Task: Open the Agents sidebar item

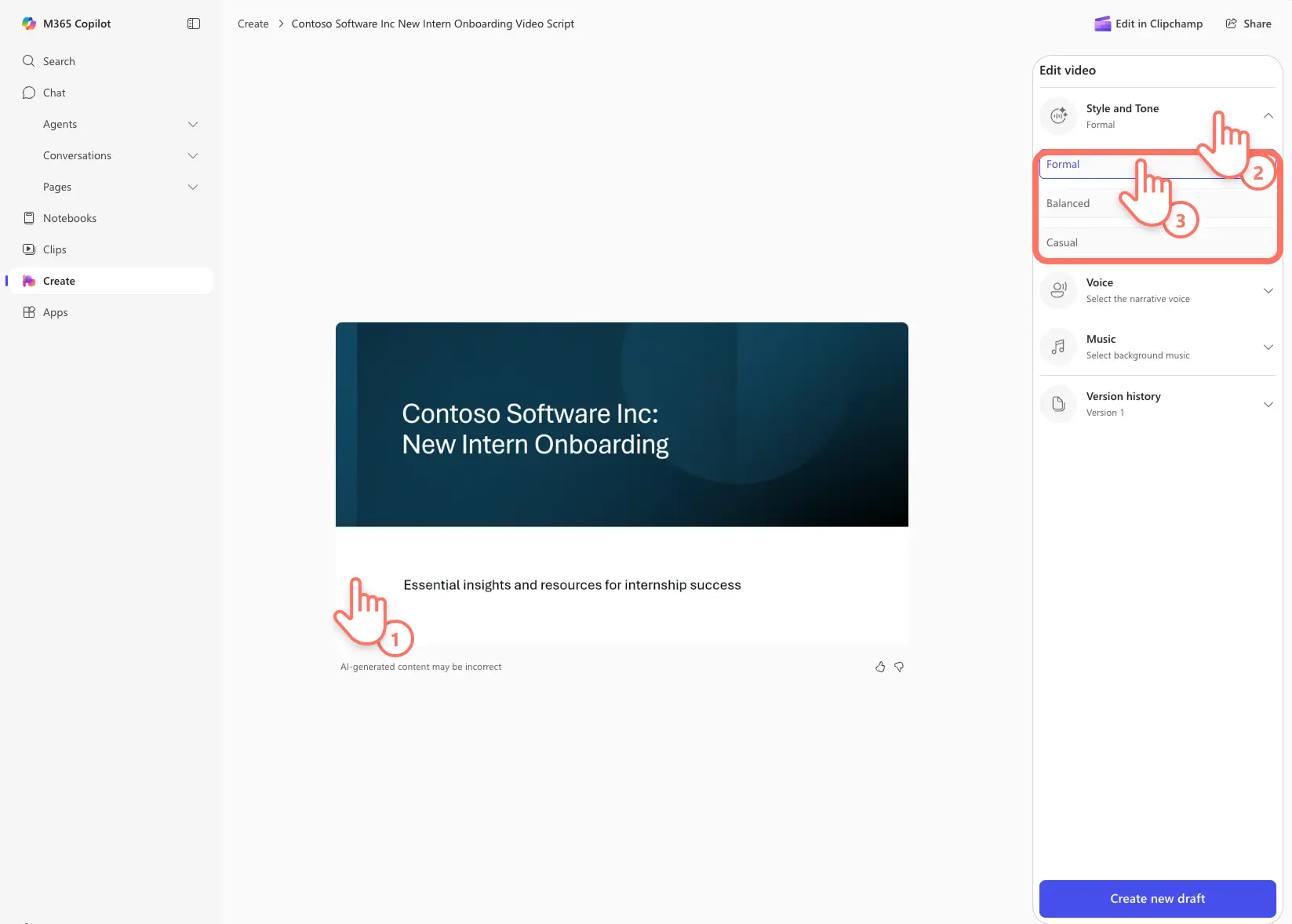Action: (x=110, y=124)
